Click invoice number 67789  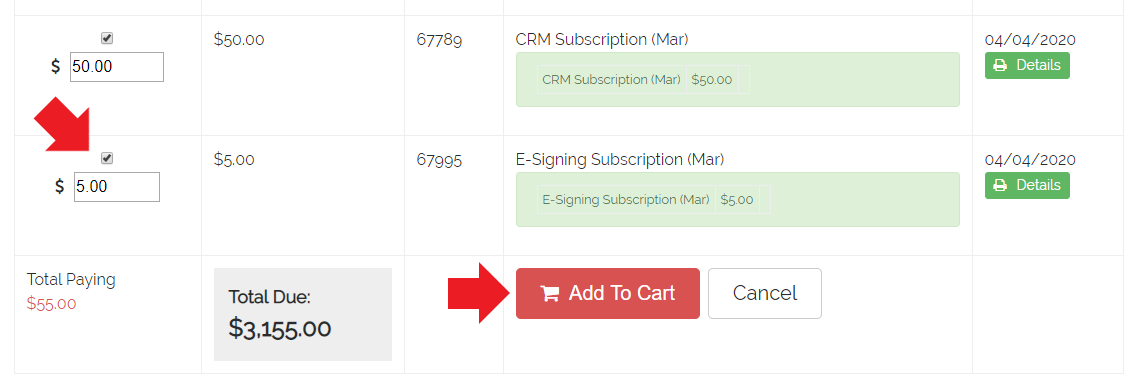(439, 39)
